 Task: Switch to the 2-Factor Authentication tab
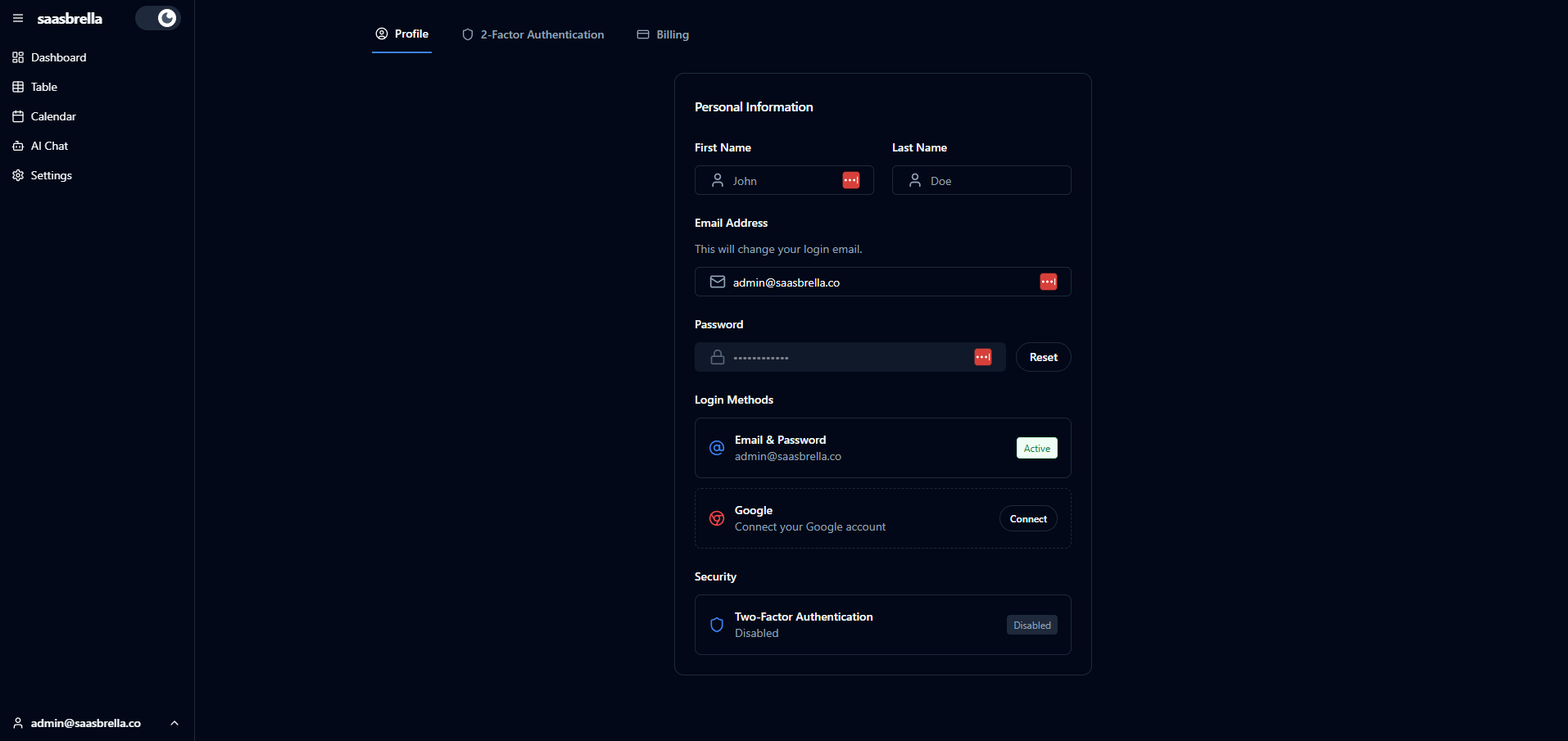533,34
